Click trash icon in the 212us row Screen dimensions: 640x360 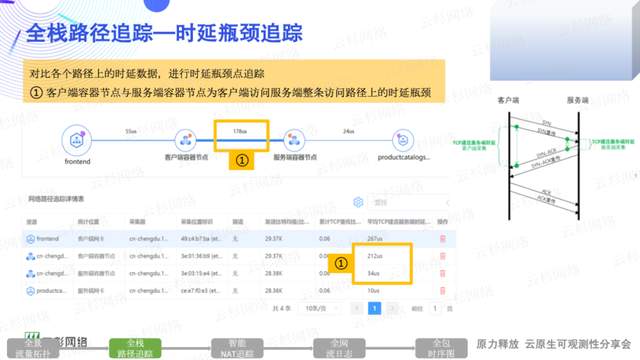click(x=442, y=256)
